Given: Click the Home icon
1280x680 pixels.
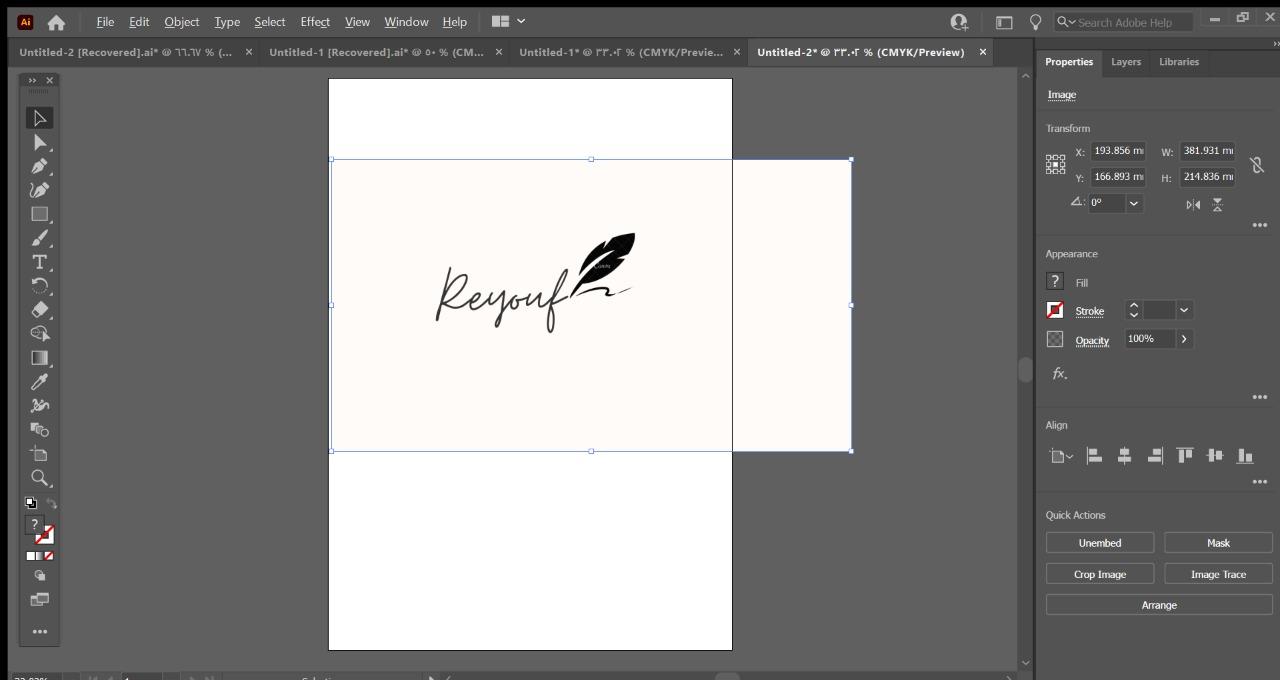Looking at the screenshot, I should click(x=56, y=22).
